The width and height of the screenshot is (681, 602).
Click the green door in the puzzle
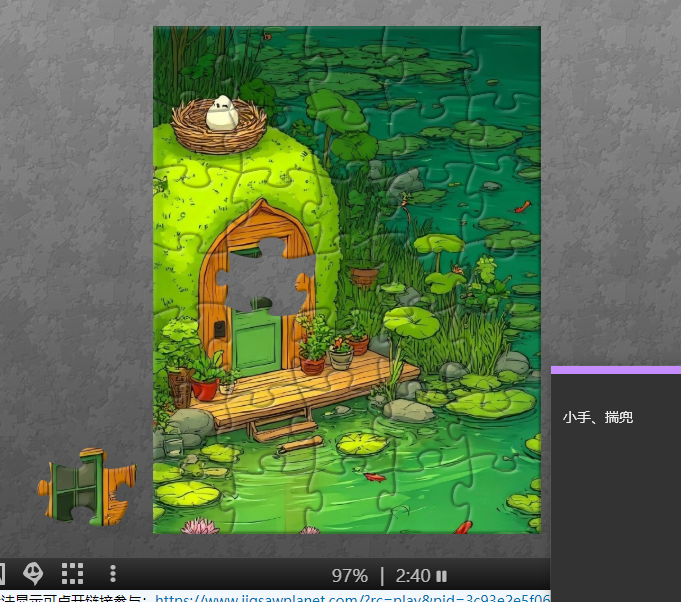pyautogui.click(x=258, y=338)
